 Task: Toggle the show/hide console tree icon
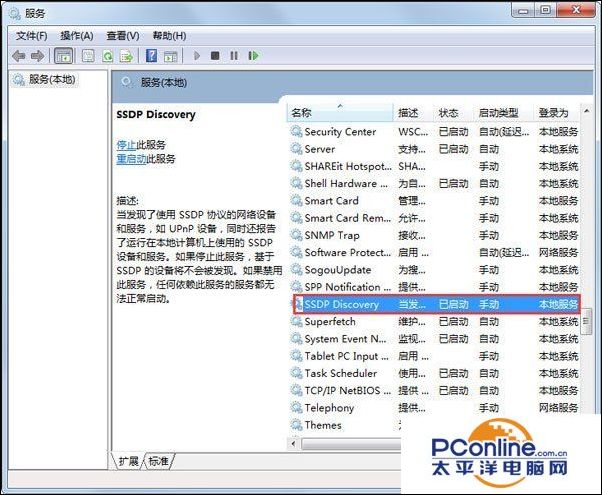63,56
